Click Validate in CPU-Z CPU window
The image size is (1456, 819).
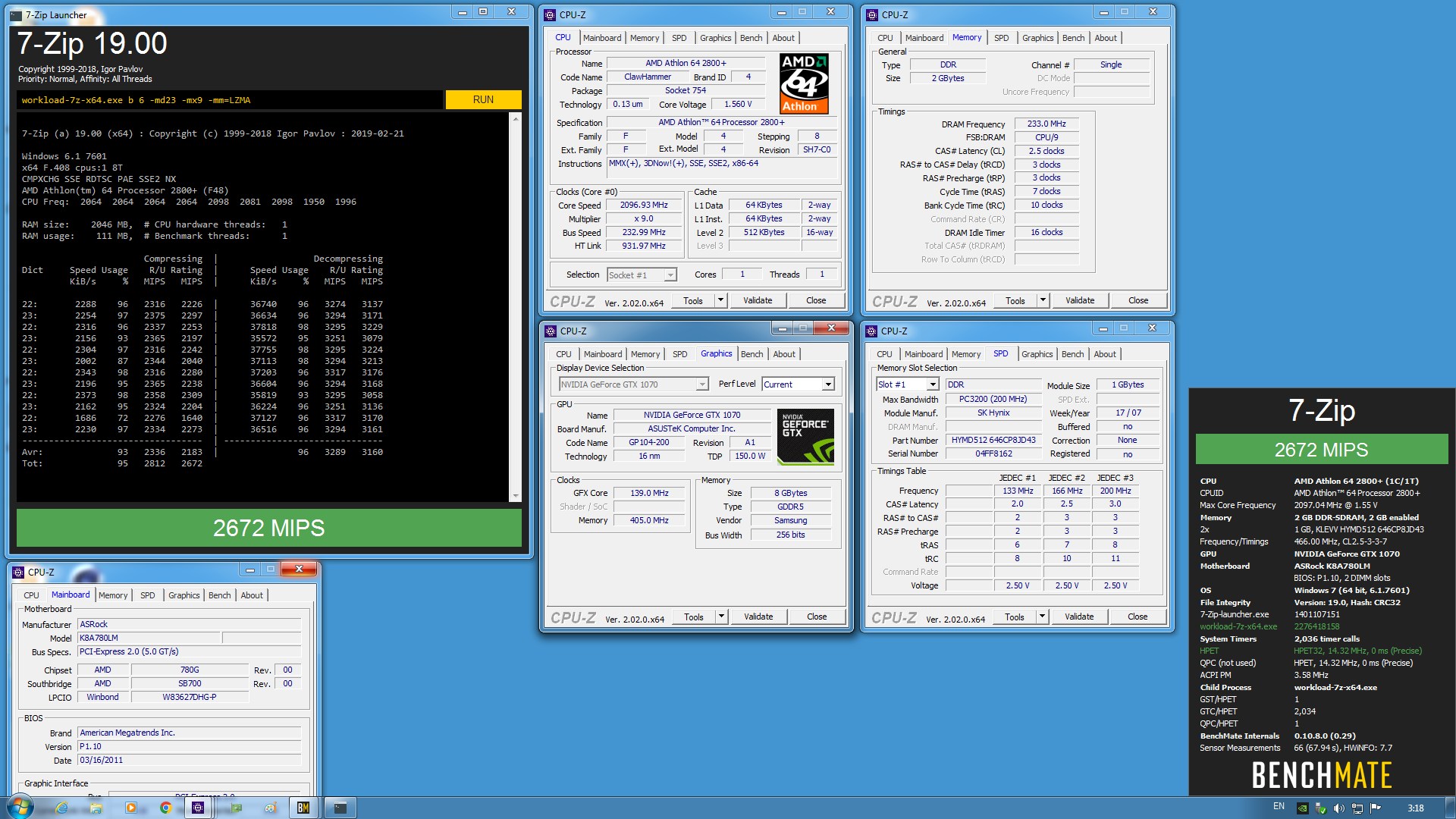pos(758,300)
